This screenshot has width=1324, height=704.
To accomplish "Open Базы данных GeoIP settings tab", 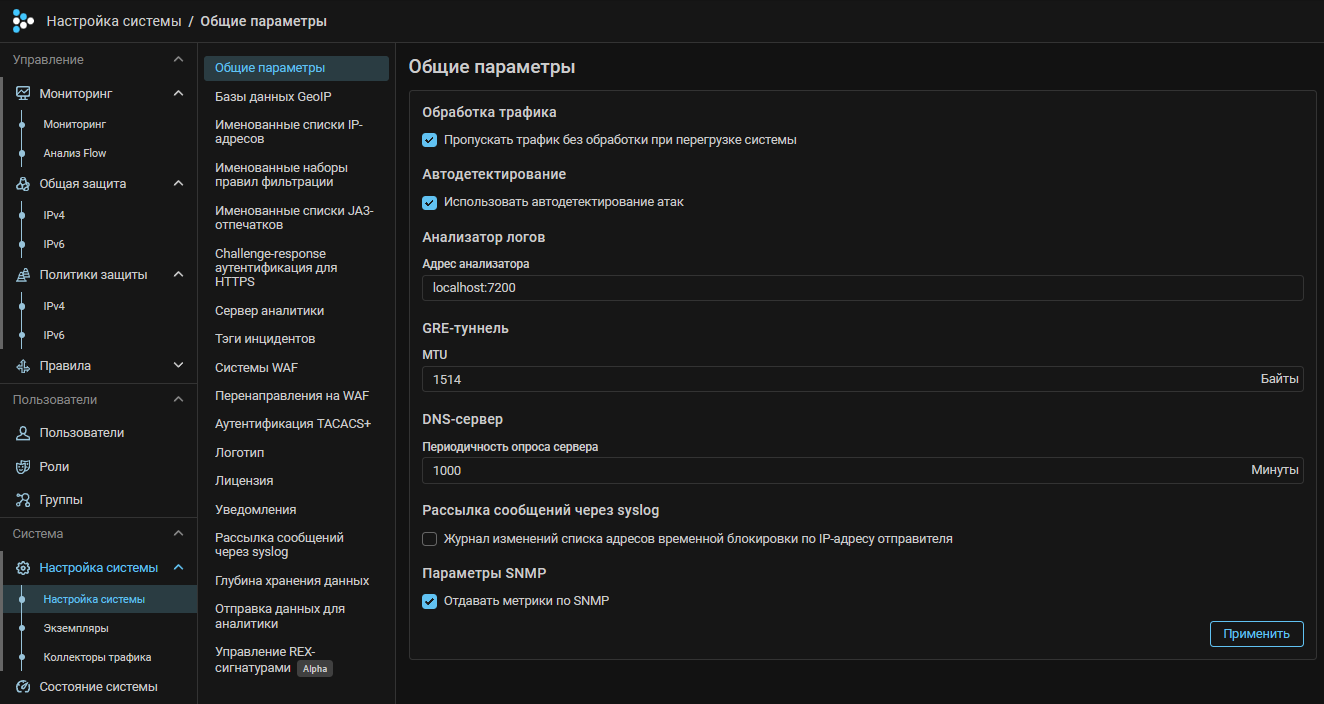I will click(273, 97).
